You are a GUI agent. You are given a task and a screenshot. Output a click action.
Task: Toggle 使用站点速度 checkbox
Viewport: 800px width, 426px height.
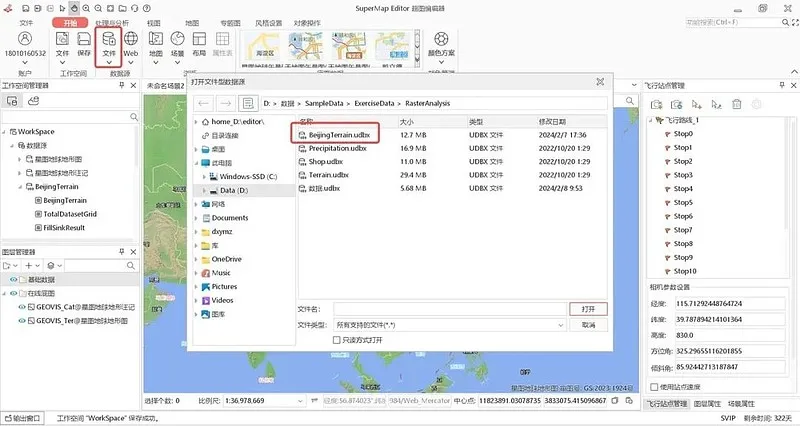(655, 386)
